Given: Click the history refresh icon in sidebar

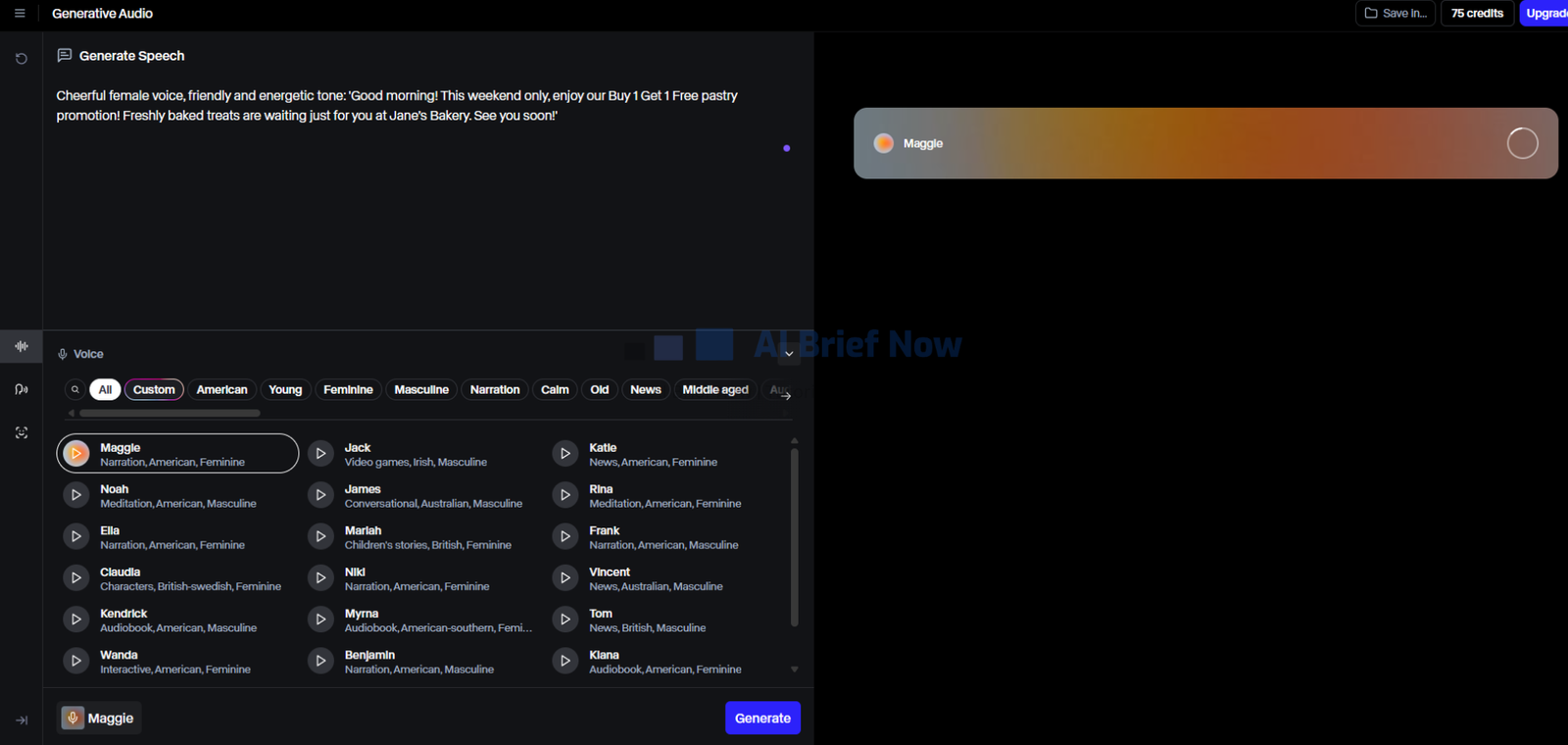Looking at the screenshot, I should [x=22, y=59].
